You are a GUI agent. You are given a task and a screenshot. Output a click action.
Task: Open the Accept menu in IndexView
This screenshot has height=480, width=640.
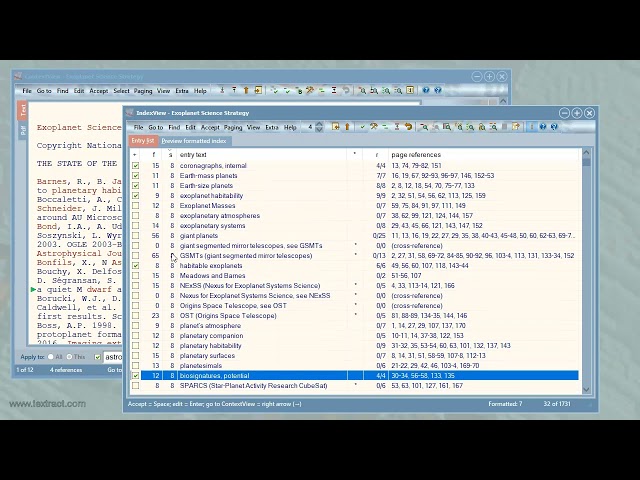click(210, 127)
